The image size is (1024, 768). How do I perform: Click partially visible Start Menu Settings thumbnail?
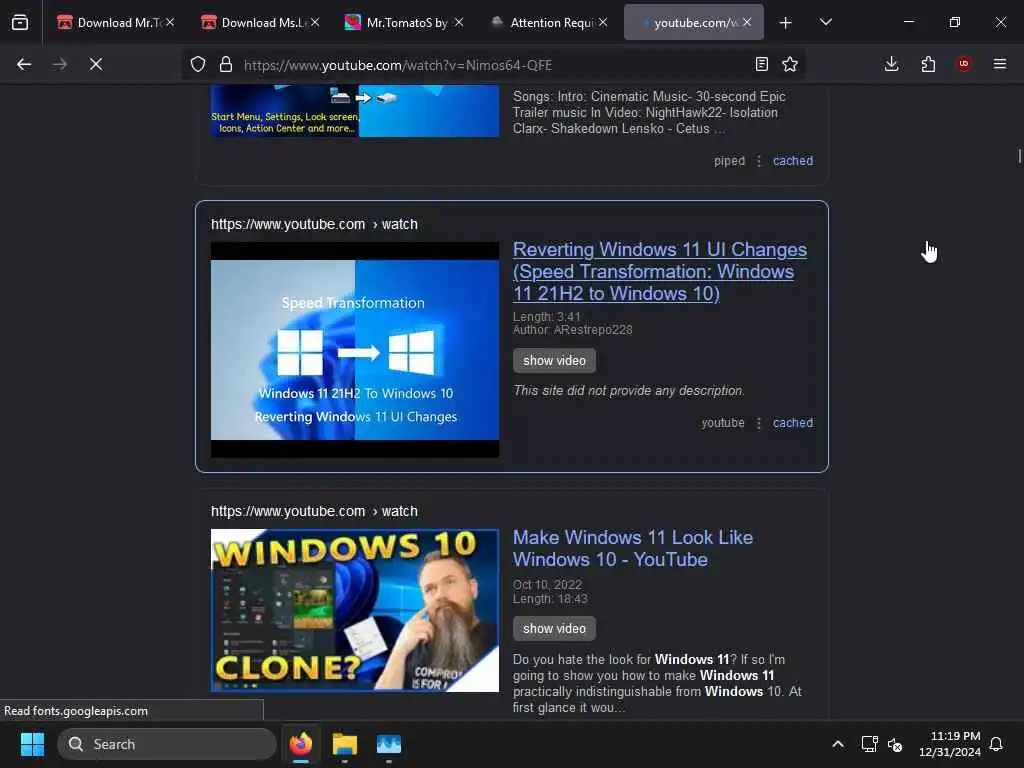point(355,110)
